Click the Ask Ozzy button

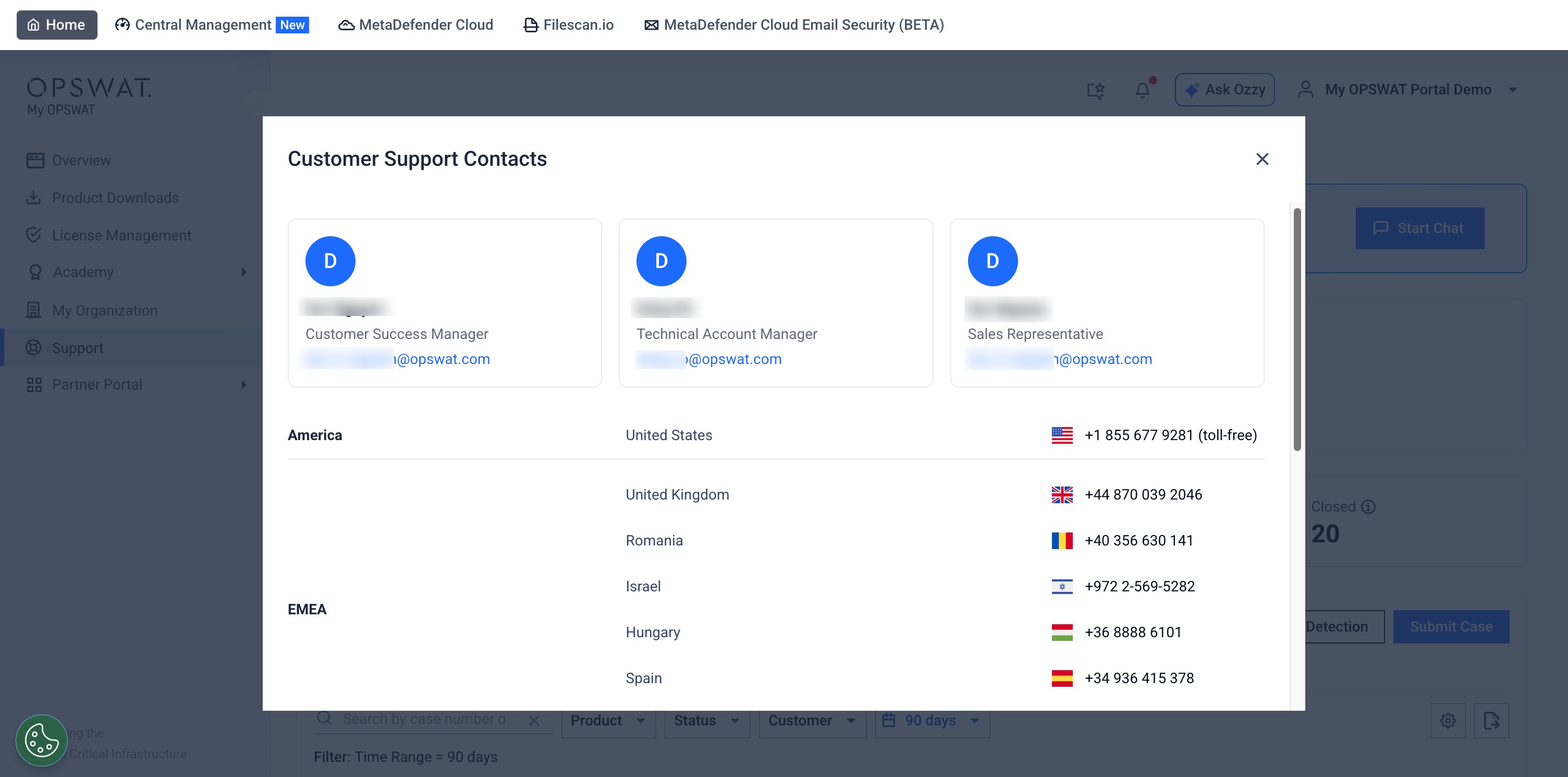(x=1224, y=90)
